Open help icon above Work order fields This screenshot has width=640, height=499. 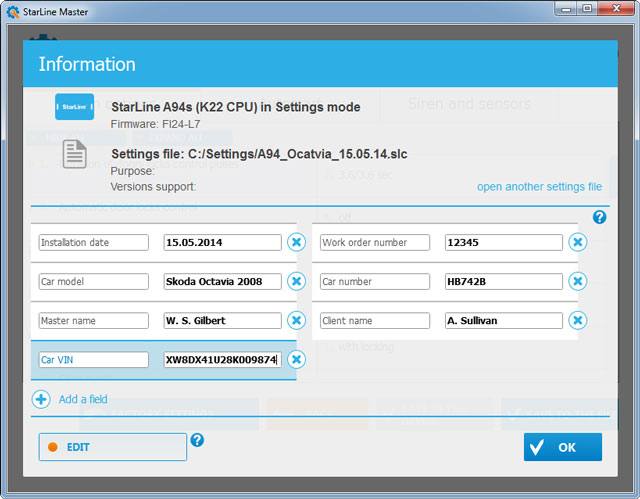pos(599,217)
